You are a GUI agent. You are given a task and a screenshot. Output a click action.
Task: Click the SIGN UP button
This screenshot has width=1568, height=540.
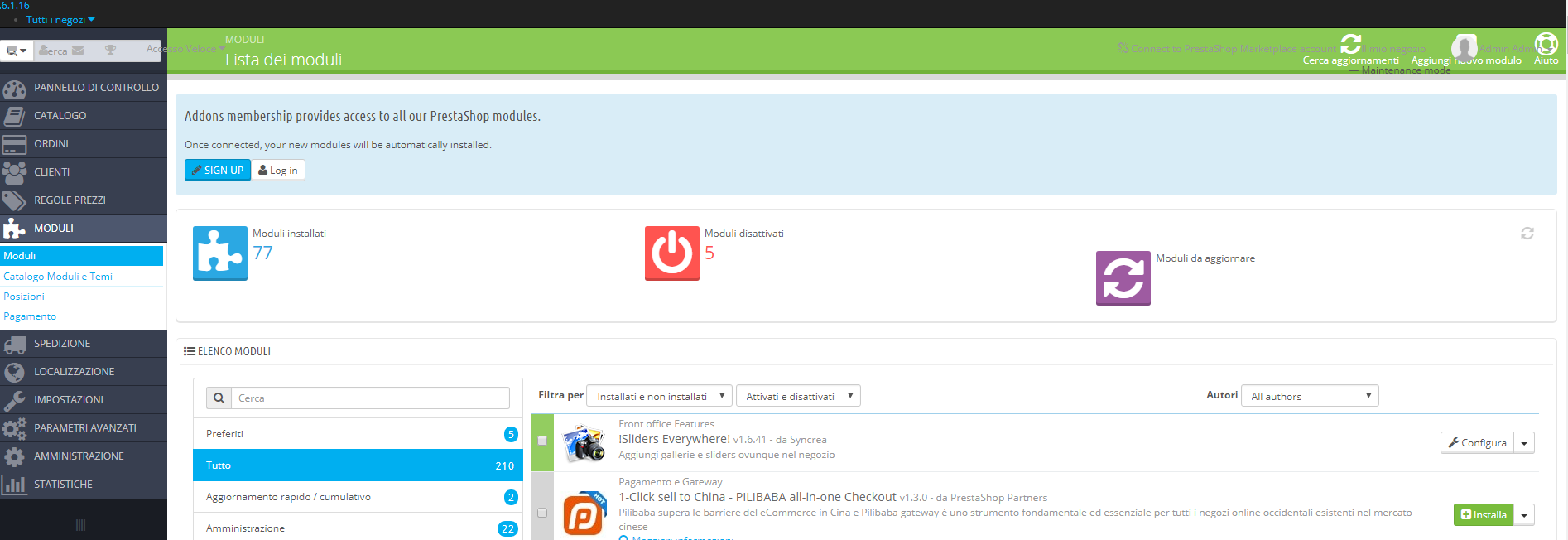click(x=218, y=170)
